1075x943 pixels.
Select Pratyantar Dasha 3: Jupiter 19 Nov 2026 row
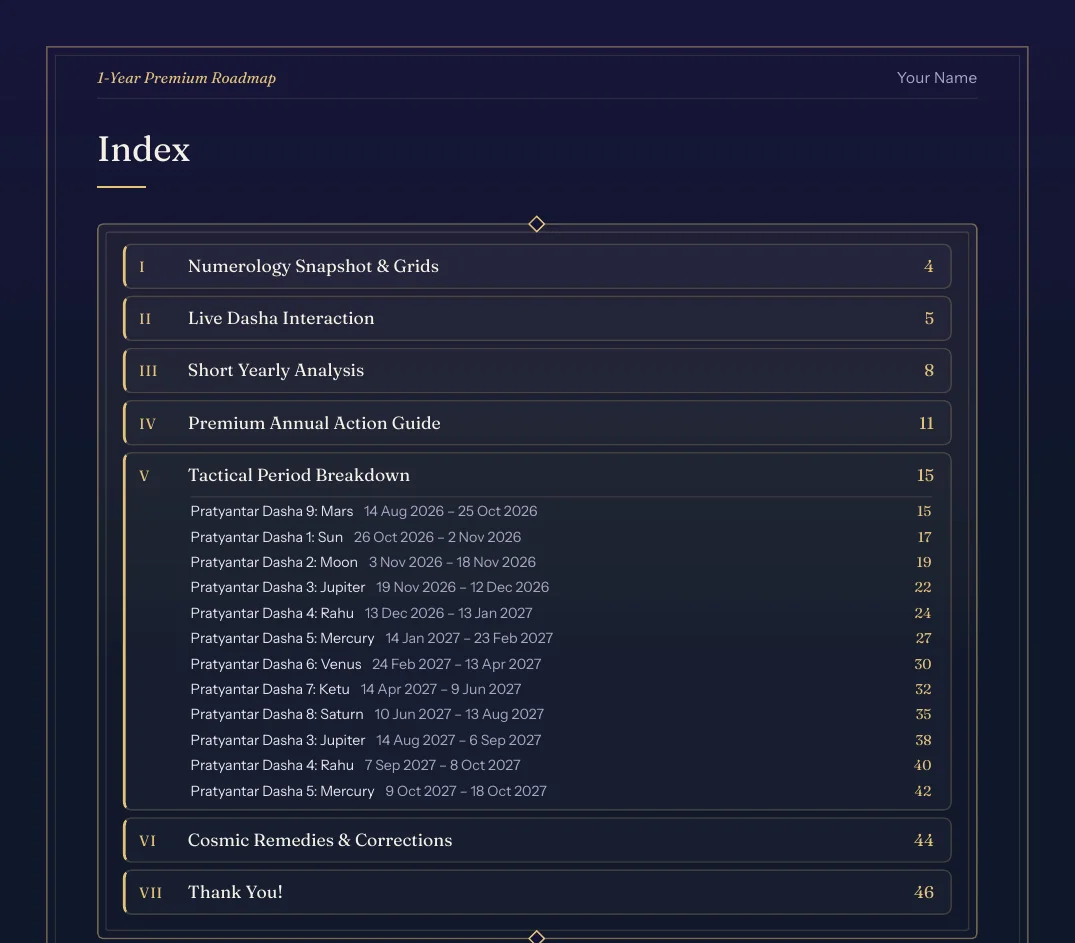click(x=561, y=588)
